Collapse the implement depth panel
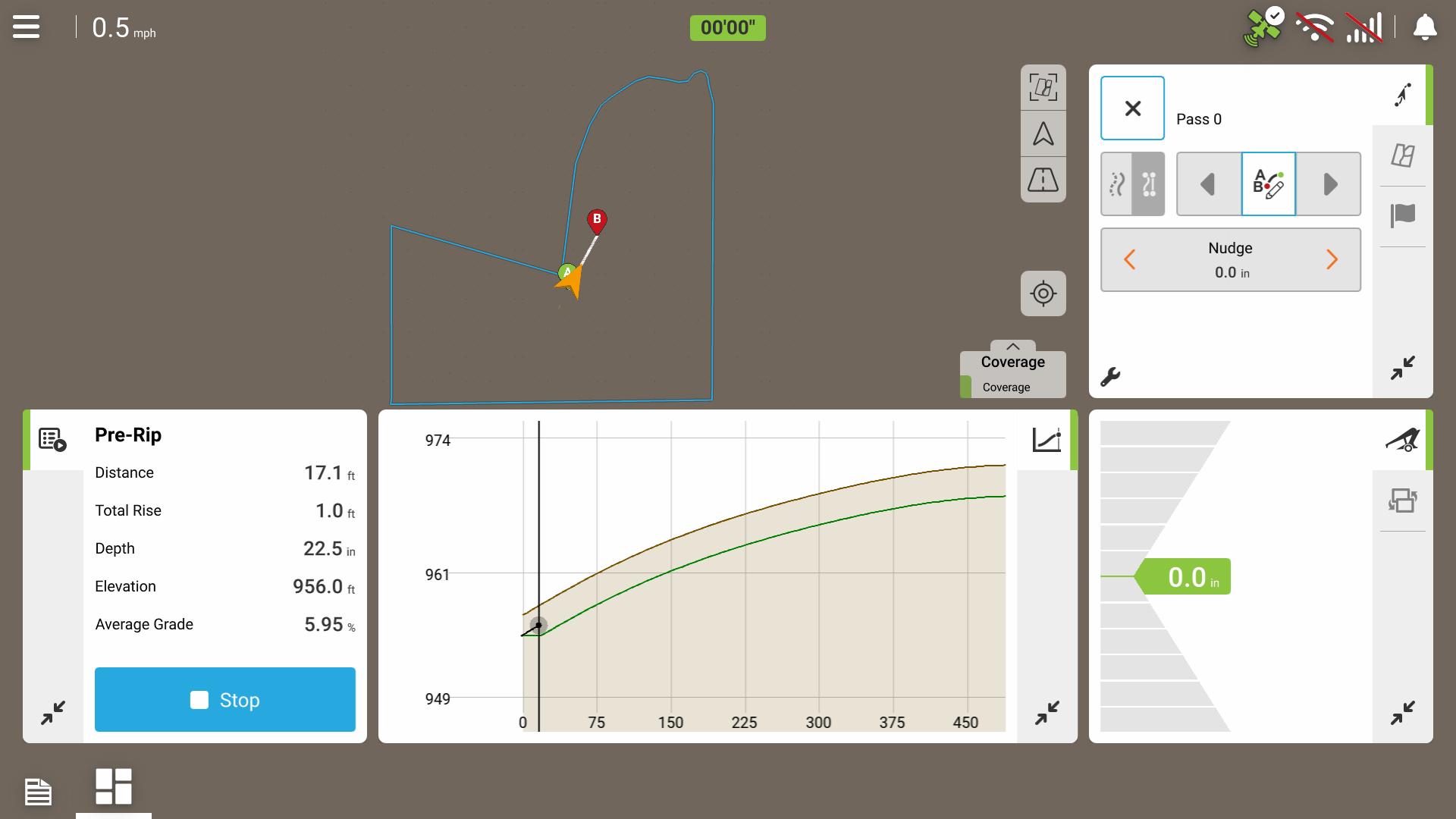Screen dimensions: 1456x819 pyautogui.click(x=1403, y=712)
